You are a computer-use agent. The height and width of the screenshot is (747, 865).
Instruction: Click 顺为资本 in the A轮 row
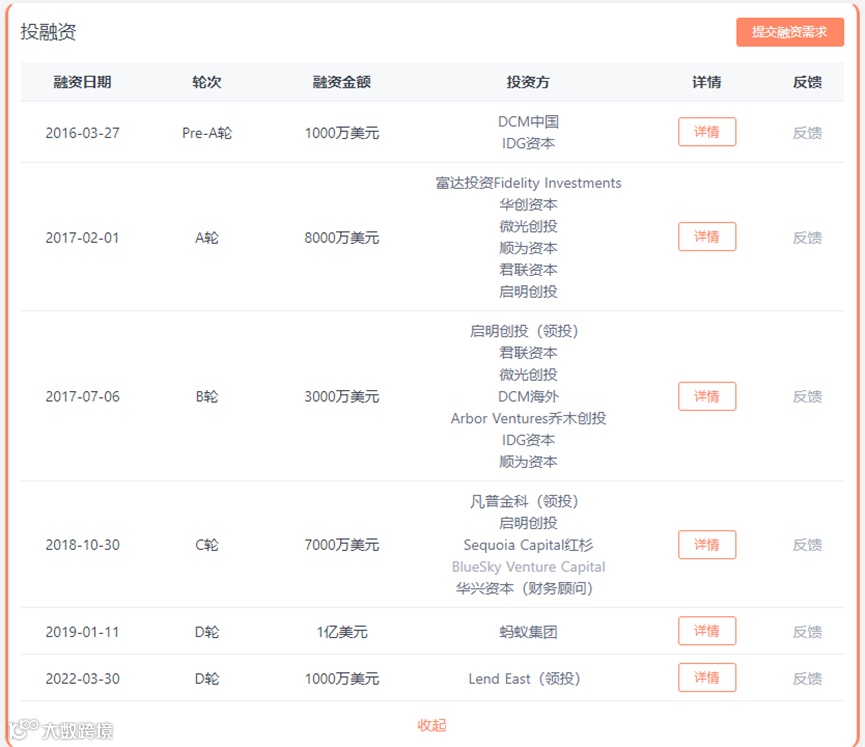click(x=528, y=248)
